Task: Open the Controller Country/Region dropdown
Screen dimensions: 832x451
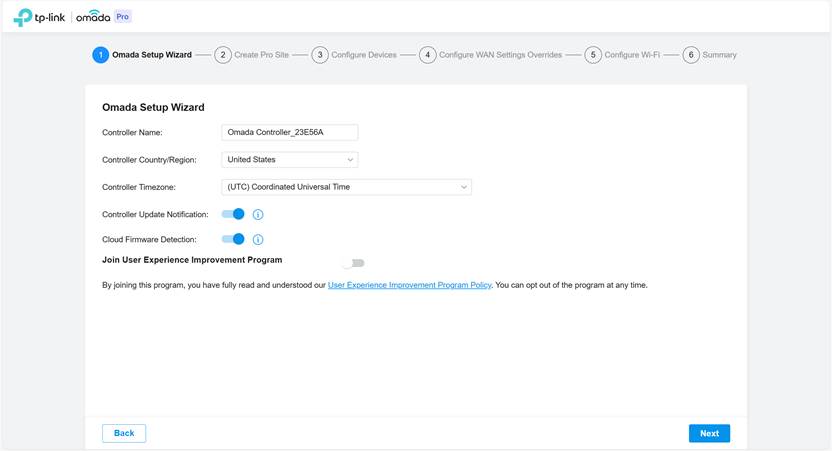Action: 289,159
